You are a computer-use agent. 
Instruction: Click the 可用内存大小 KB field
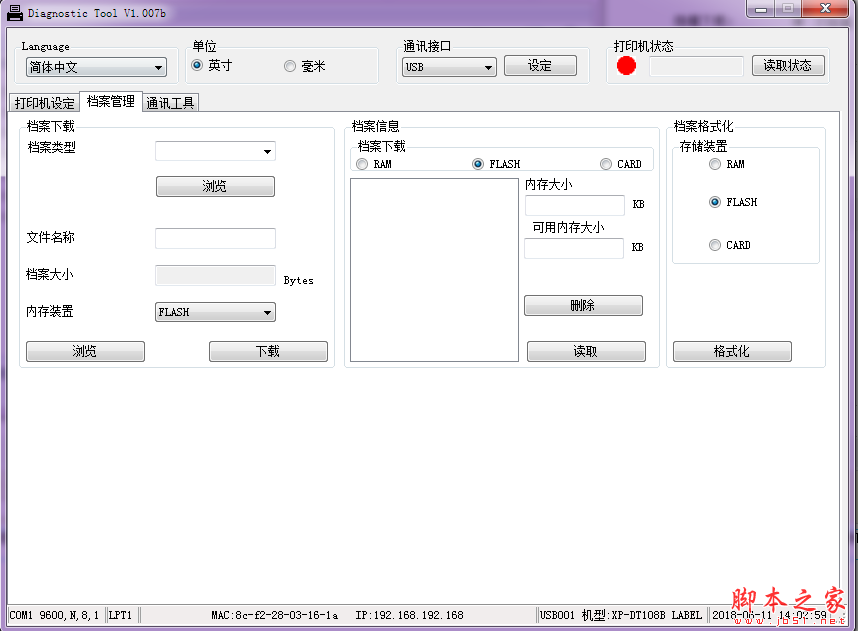click(x=574, y=248)
